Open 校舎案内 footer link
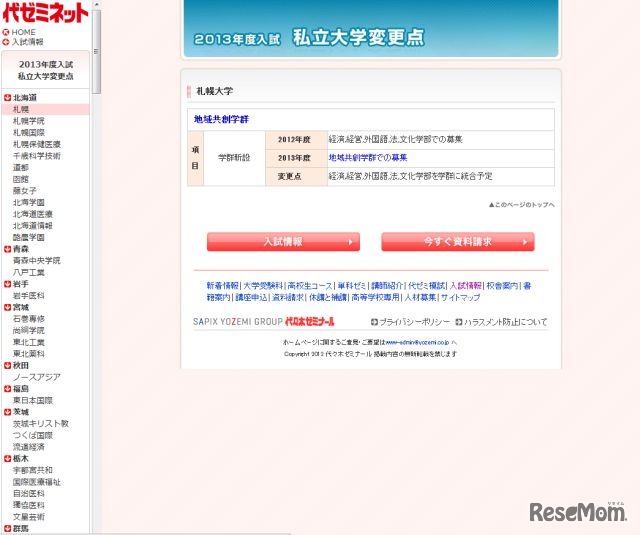Screen dimensions: 640x535 click(503, 286)
